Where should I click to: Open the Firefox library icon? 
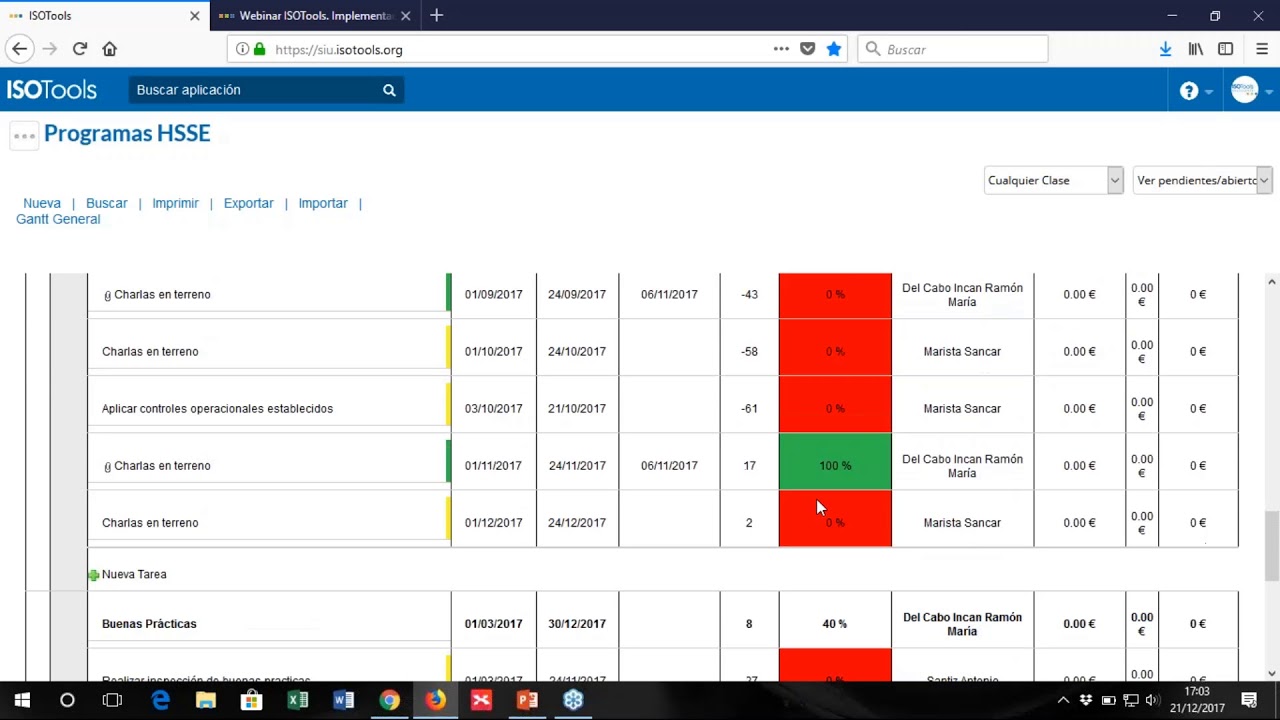point(1196,49)
